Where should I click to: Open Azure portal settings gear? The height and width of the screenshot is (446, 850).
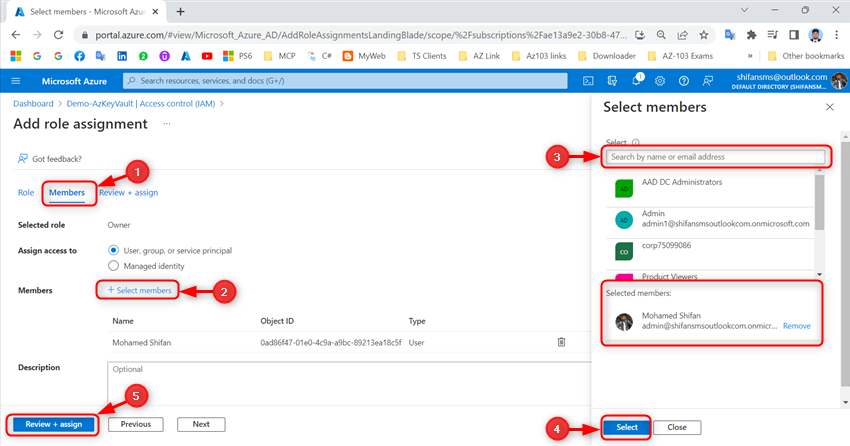660,81
